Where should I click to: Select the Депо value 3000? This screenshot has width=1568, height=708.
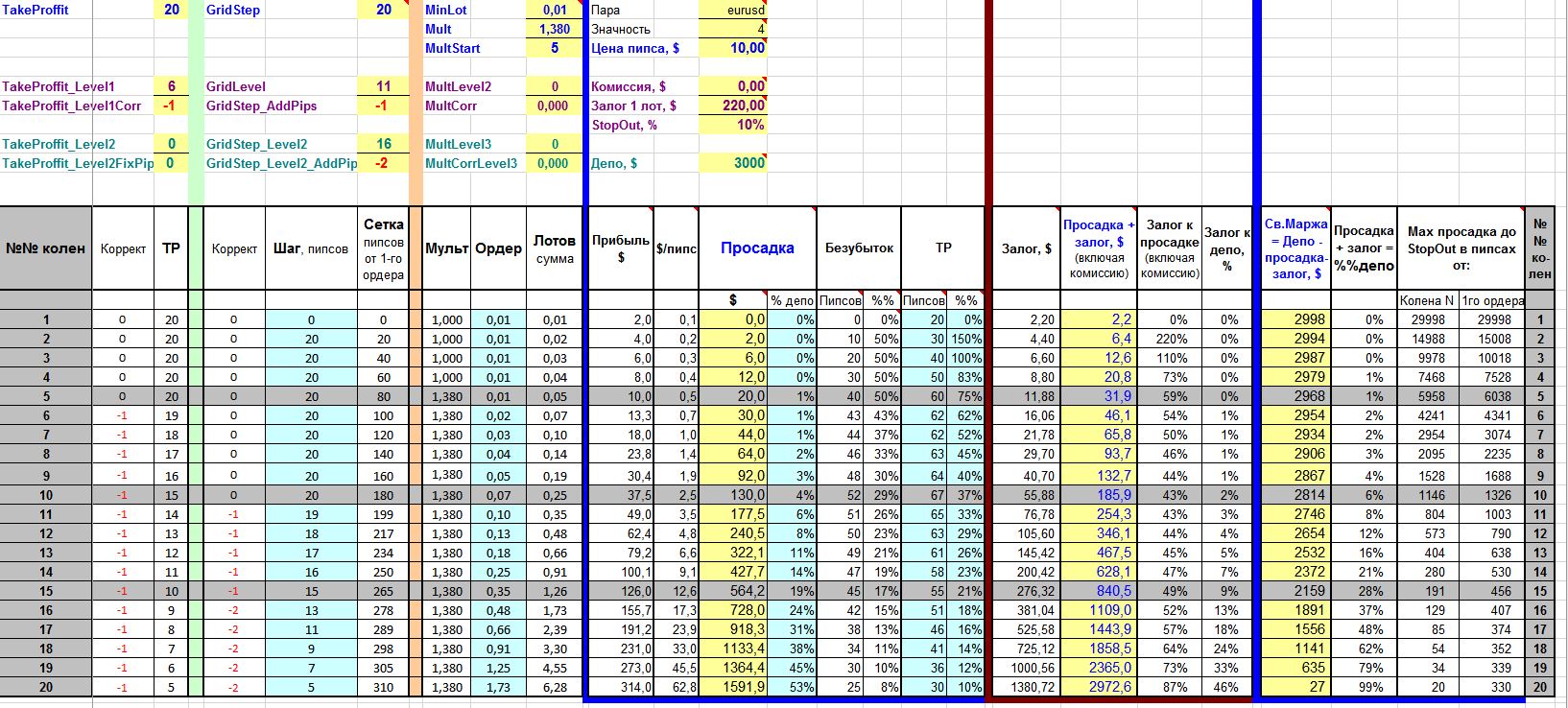point(733,163)
